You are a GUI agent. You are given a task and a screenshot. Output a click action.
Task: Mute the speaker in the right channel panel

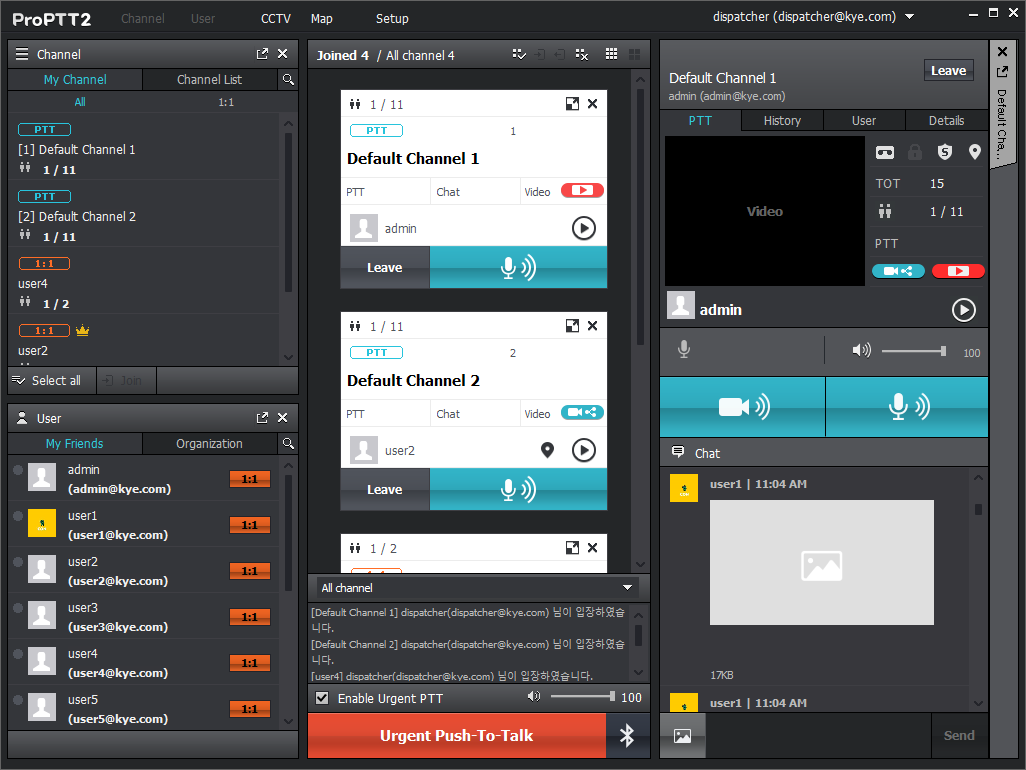click(x=861, y=351)
